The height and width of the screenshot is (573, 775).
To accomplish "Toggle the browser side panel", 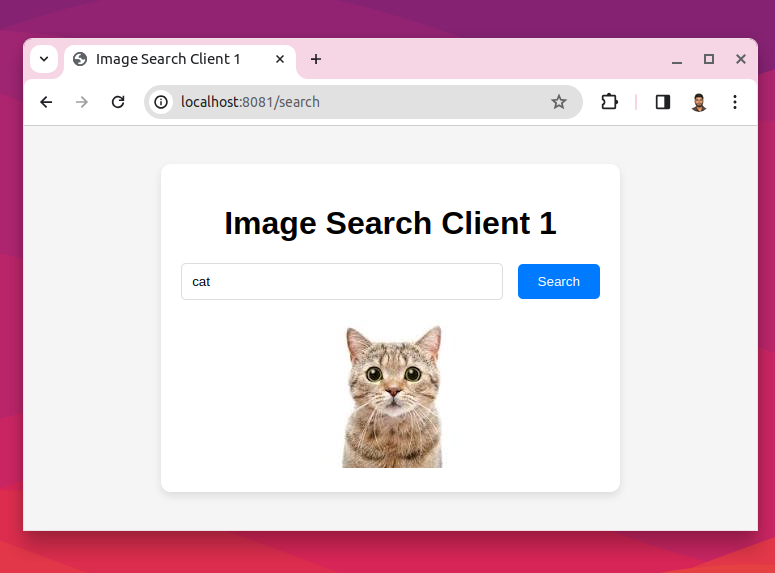I will coord(662,102).
